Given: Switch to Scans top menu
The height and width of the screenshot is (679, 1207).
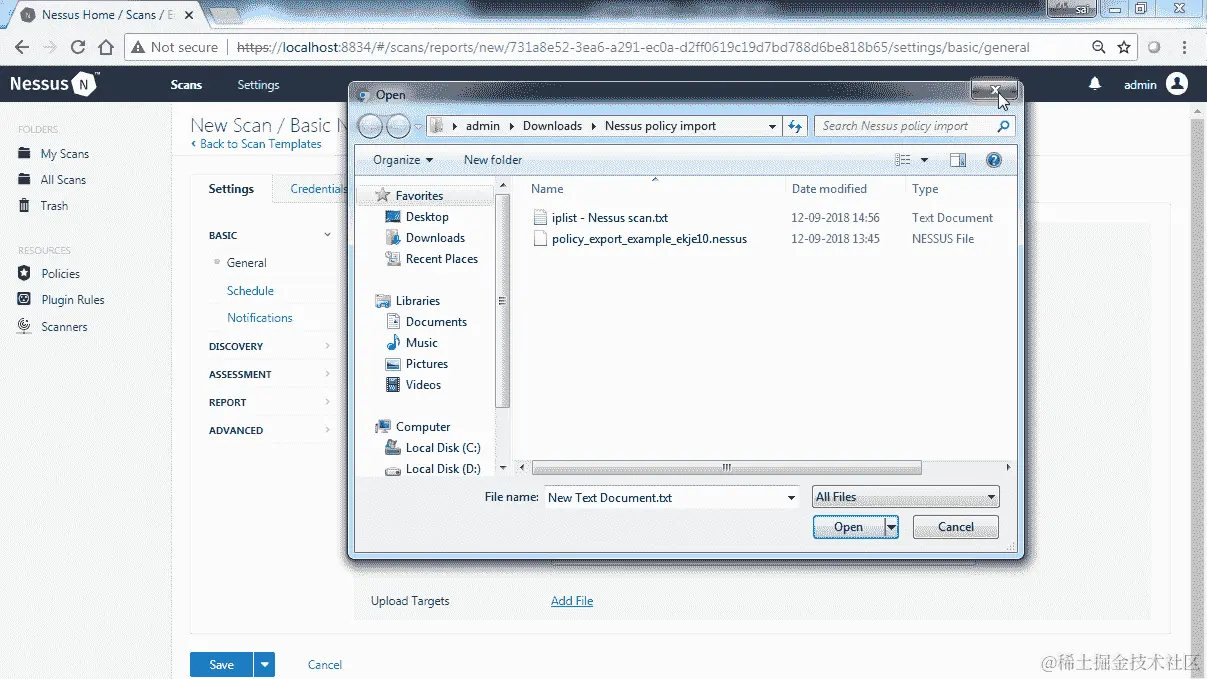Looking at the screenshot, I should click(x=186, y=85).
